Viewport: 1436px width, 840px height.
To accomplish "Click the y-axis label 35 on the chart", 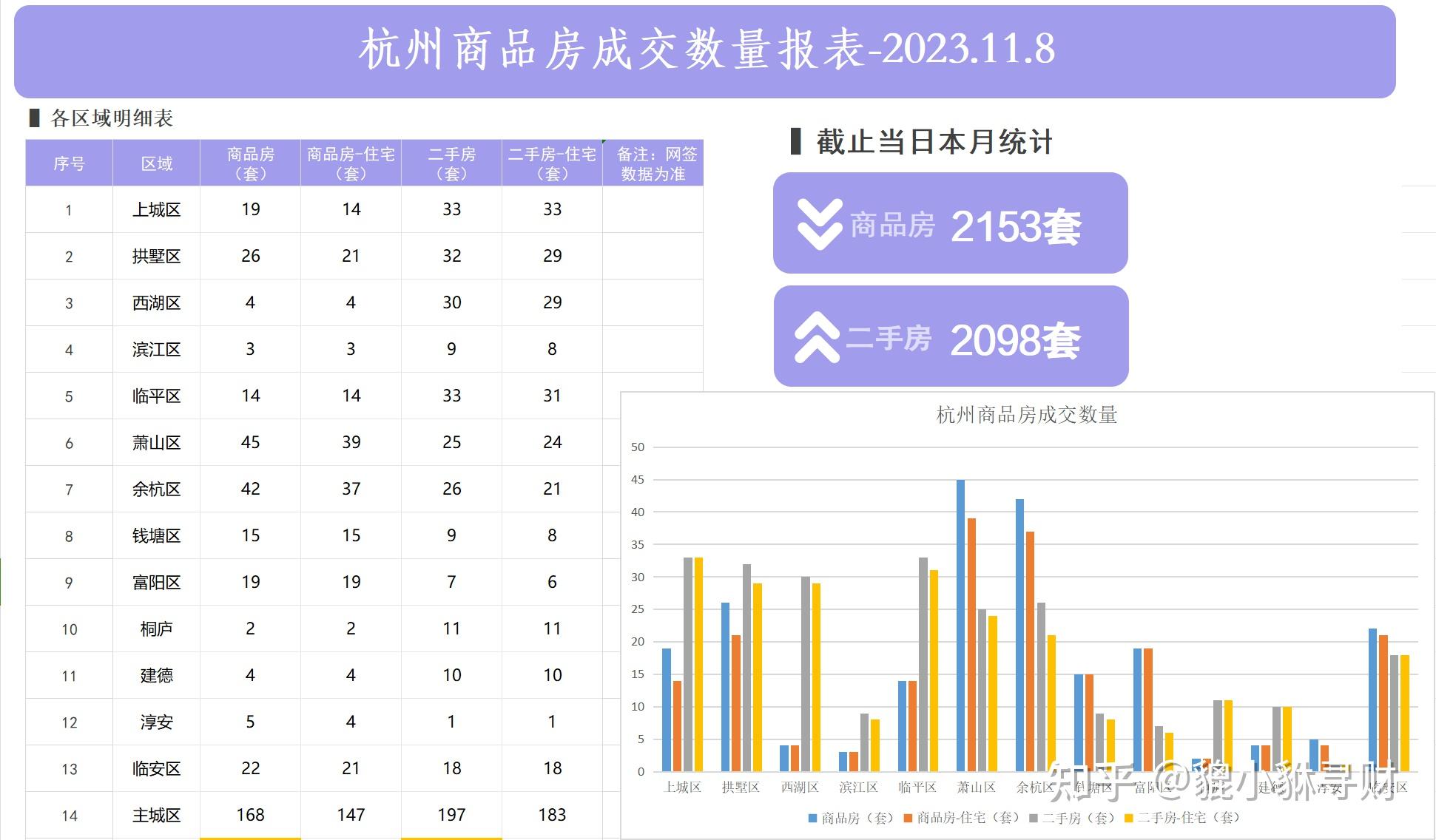I will pos(638,545).
